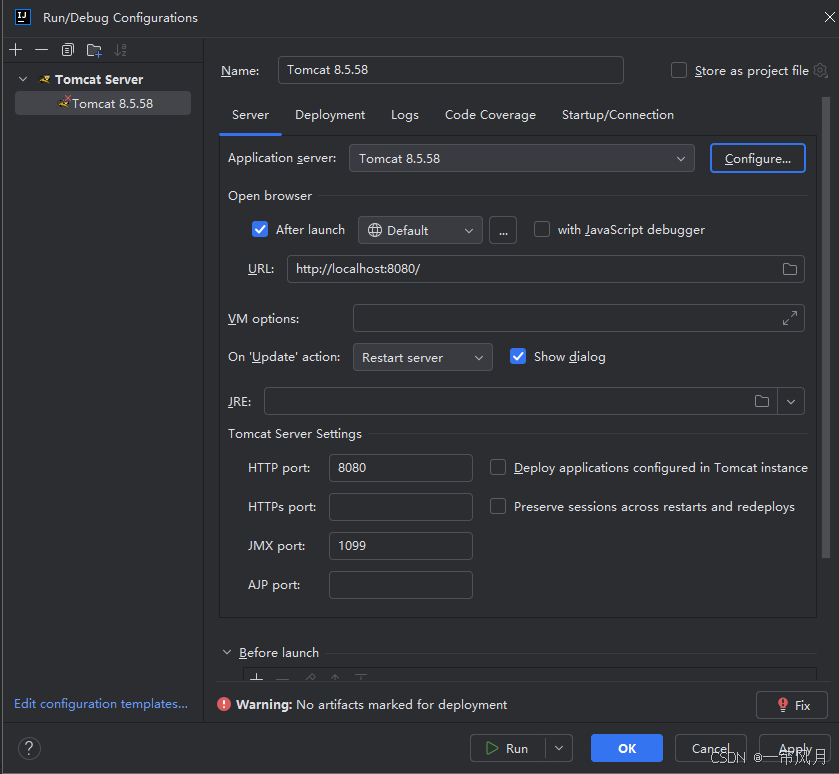Enable with JavaScript debugger checkbox

(541, 229)
